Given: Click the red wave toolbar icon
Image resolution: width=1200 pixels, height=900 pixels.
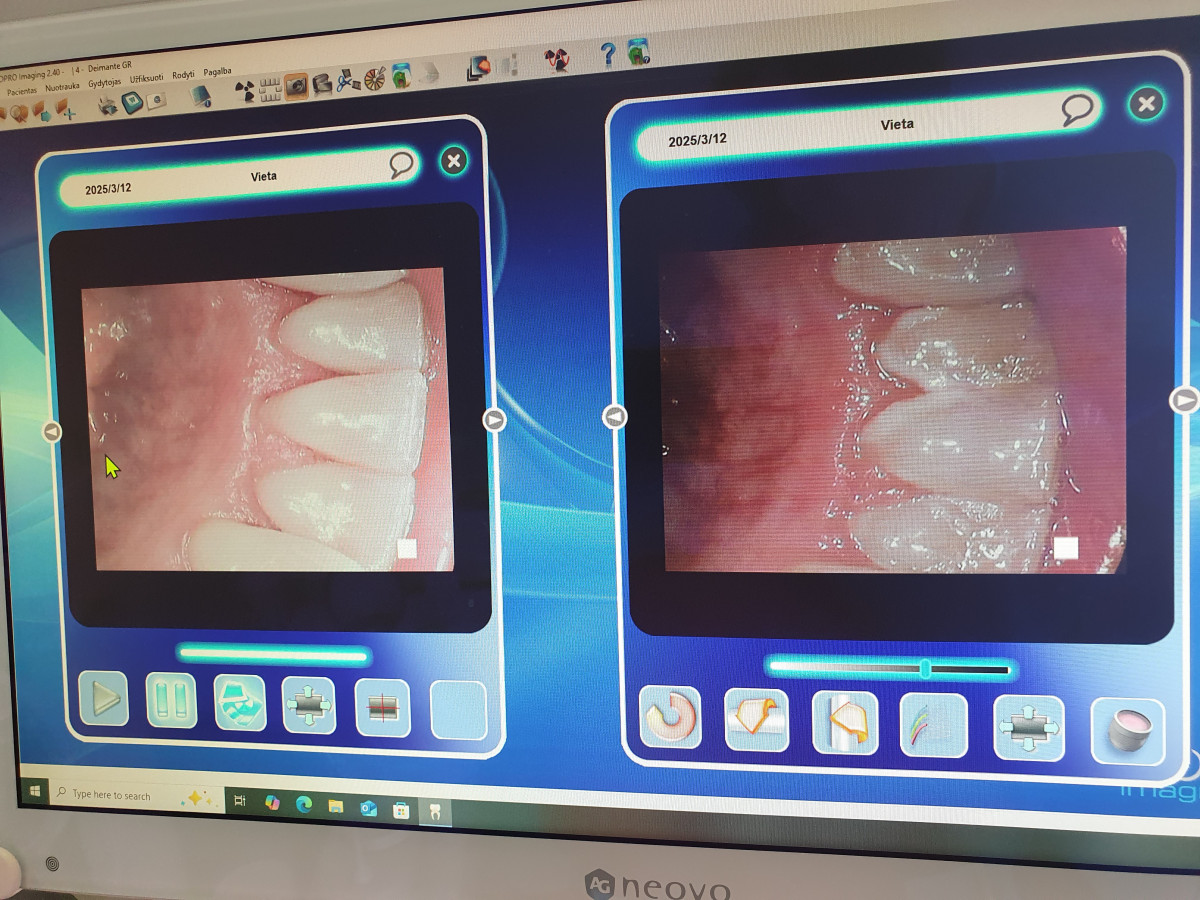Looking at the screenshot, I should click(x=557, y=60).
